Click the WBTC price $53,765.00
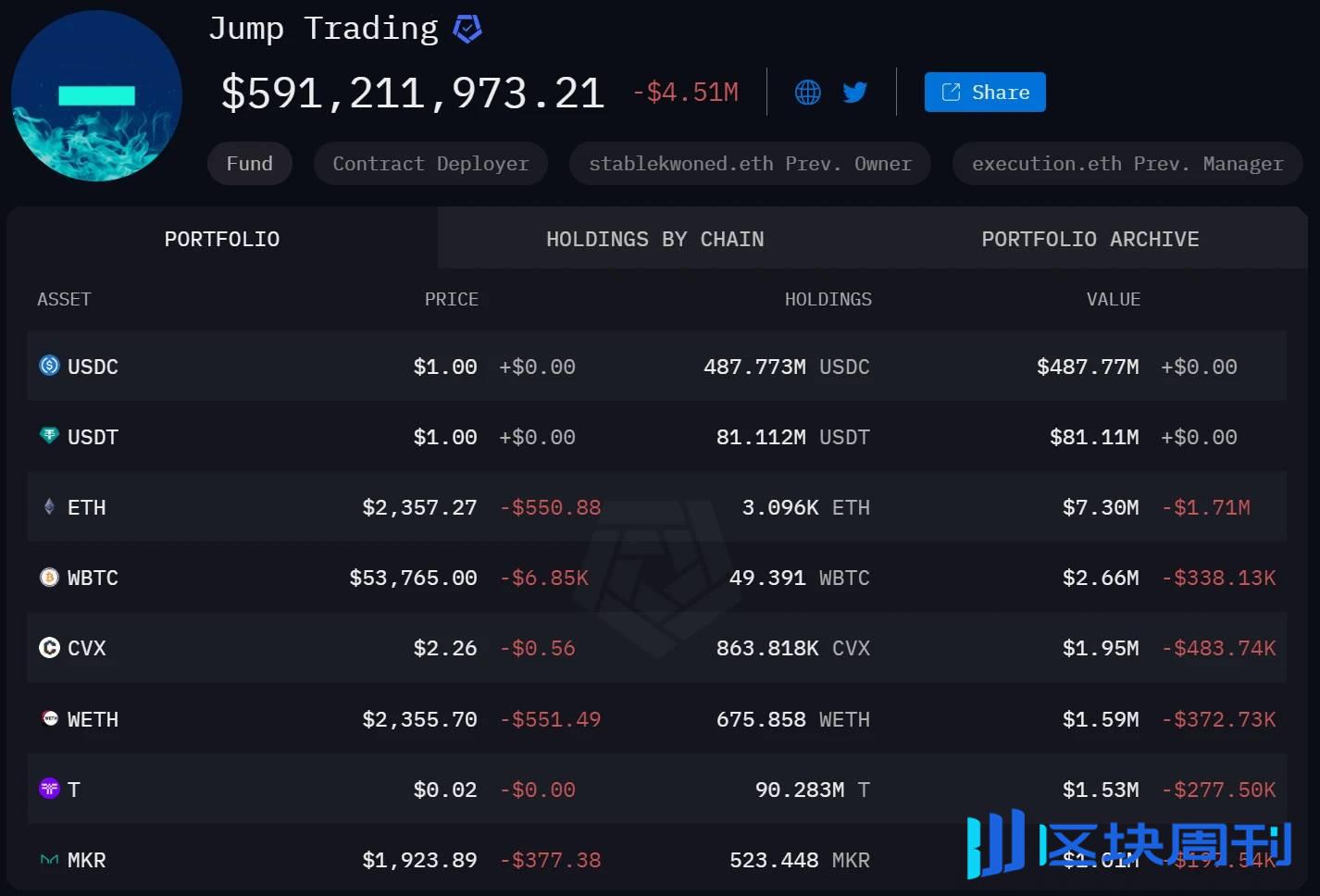 pos(413,578)
